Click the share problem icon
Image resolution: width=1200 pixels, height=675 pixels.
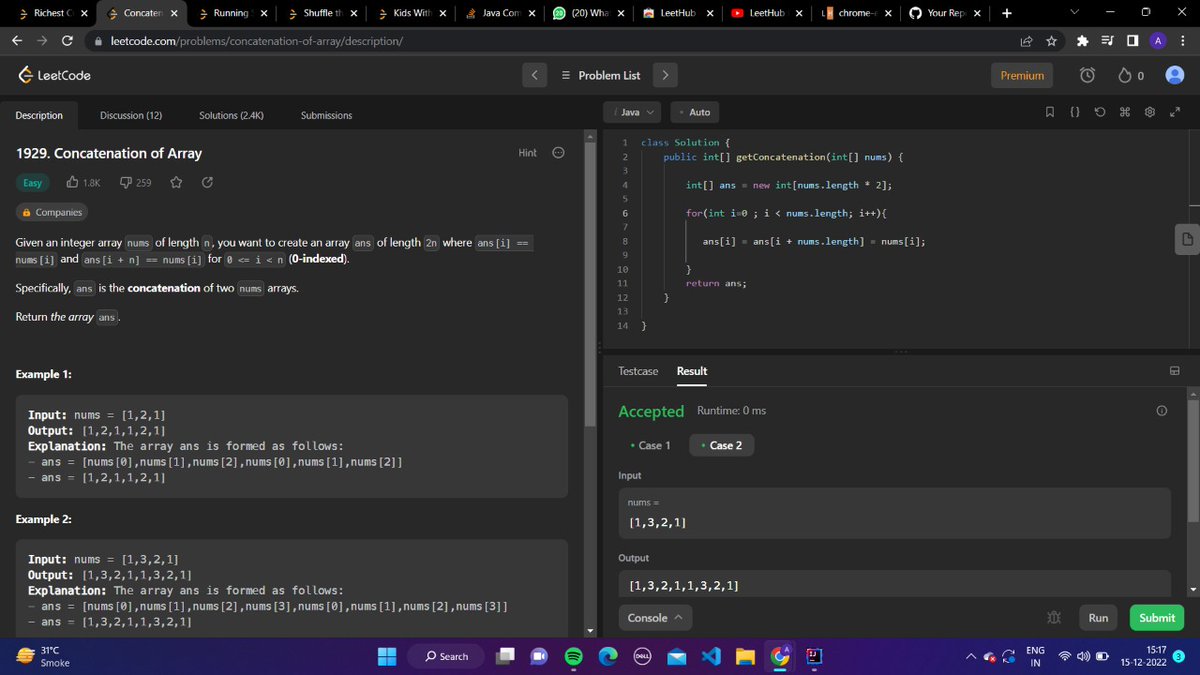click(x=208, y=183)
